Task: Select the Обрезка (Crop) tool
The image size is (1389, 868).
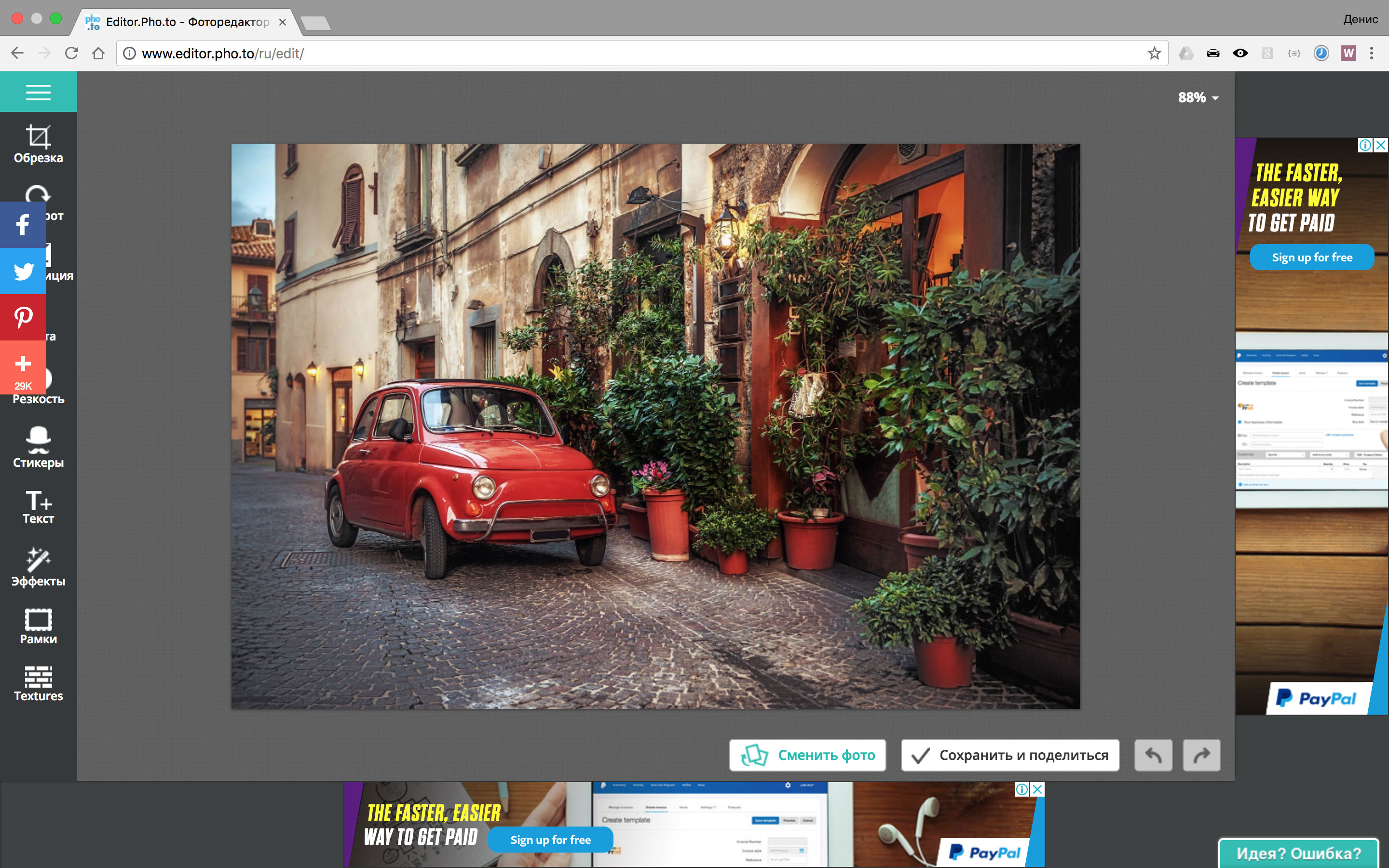Action: click(38, 143)
